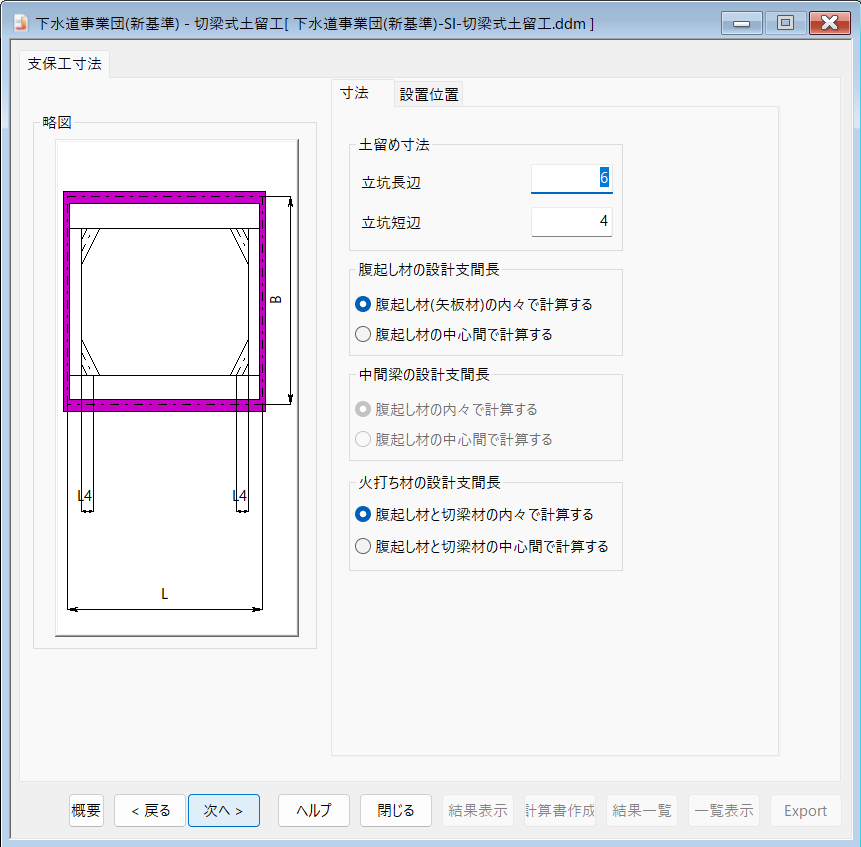This screenshot has width=861, height=847.
Task: Choose 腹起し材と切梁材の中心間で計算する option
Action: [x=363, y=546]
